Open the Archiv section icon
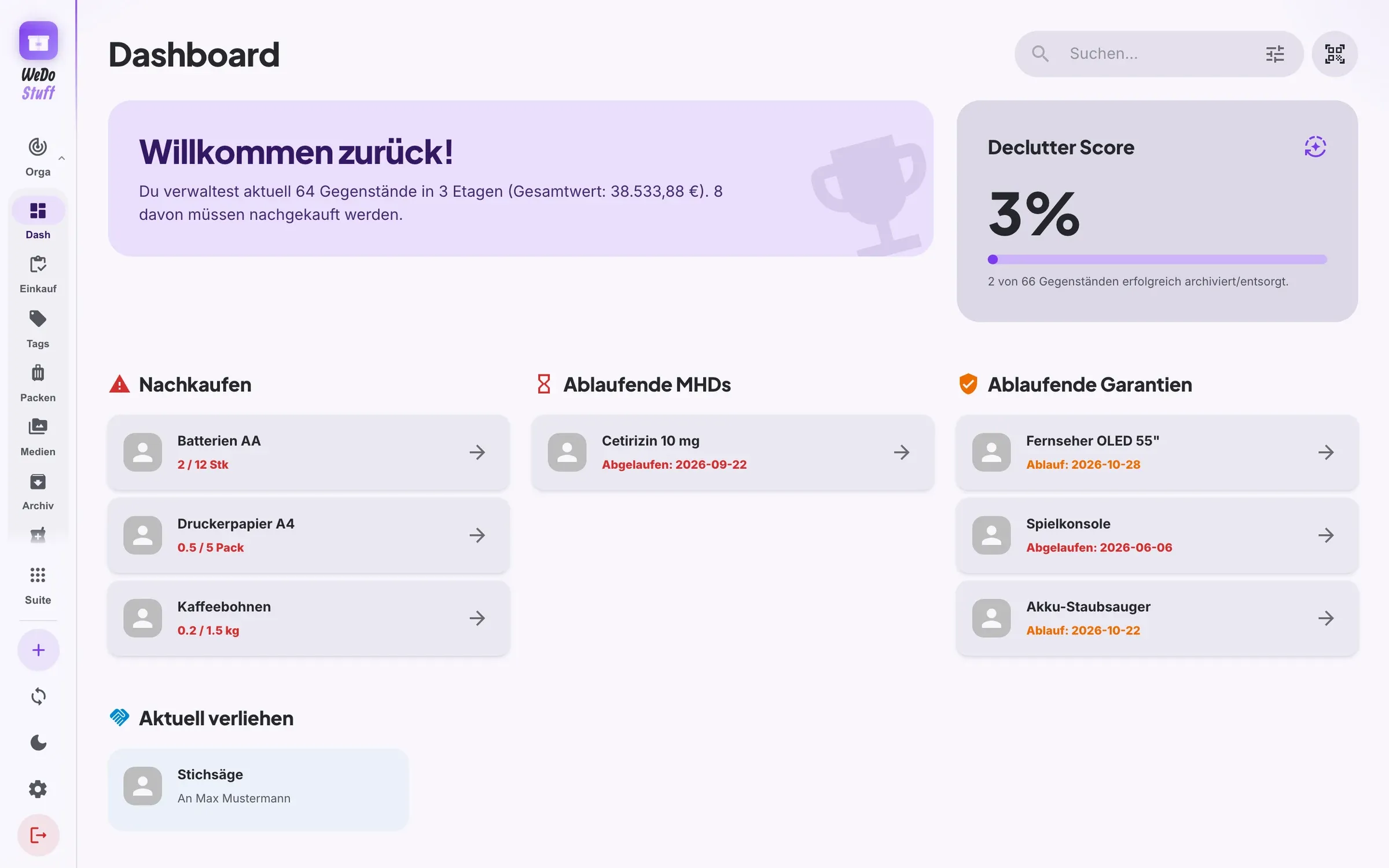This screenshot has height=868, width=1389. (38, 481)
